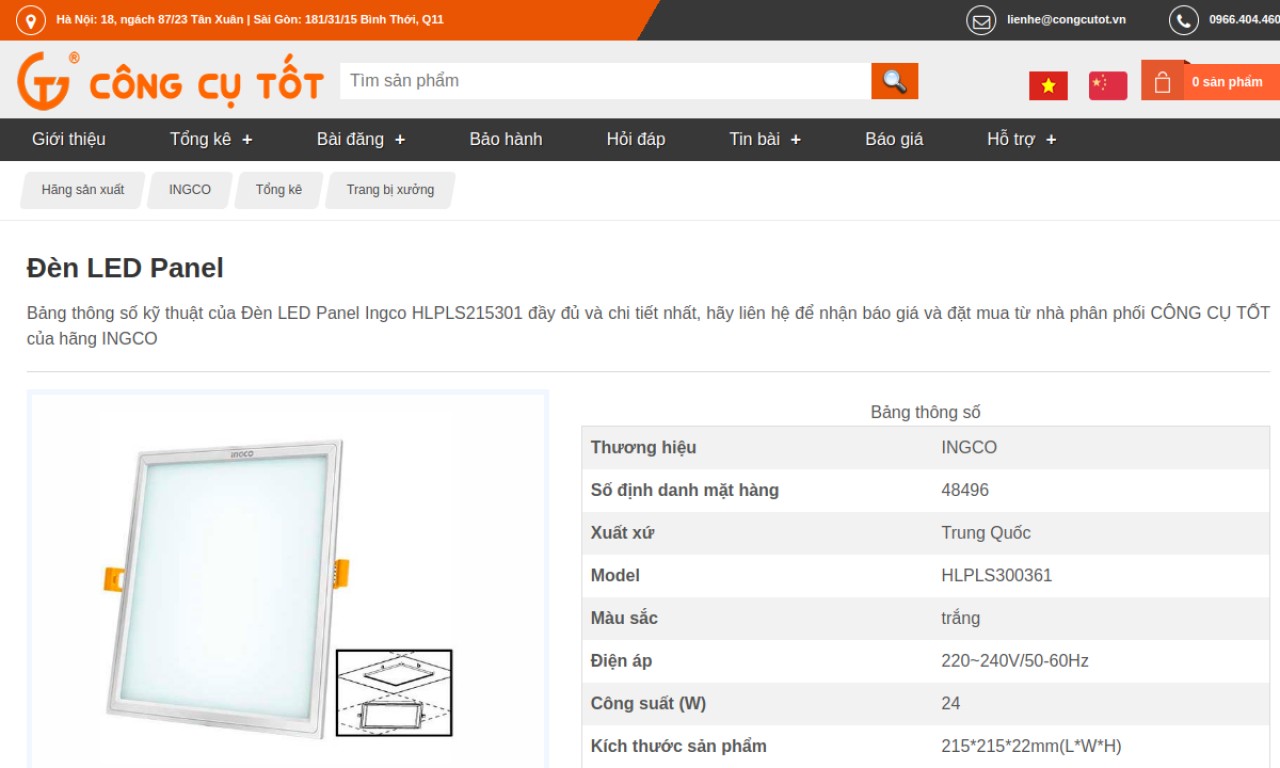Screen dimensions: 1280x768
Task: Click the 'Đèn LED Panel' heading
Action: coord(125,268)
